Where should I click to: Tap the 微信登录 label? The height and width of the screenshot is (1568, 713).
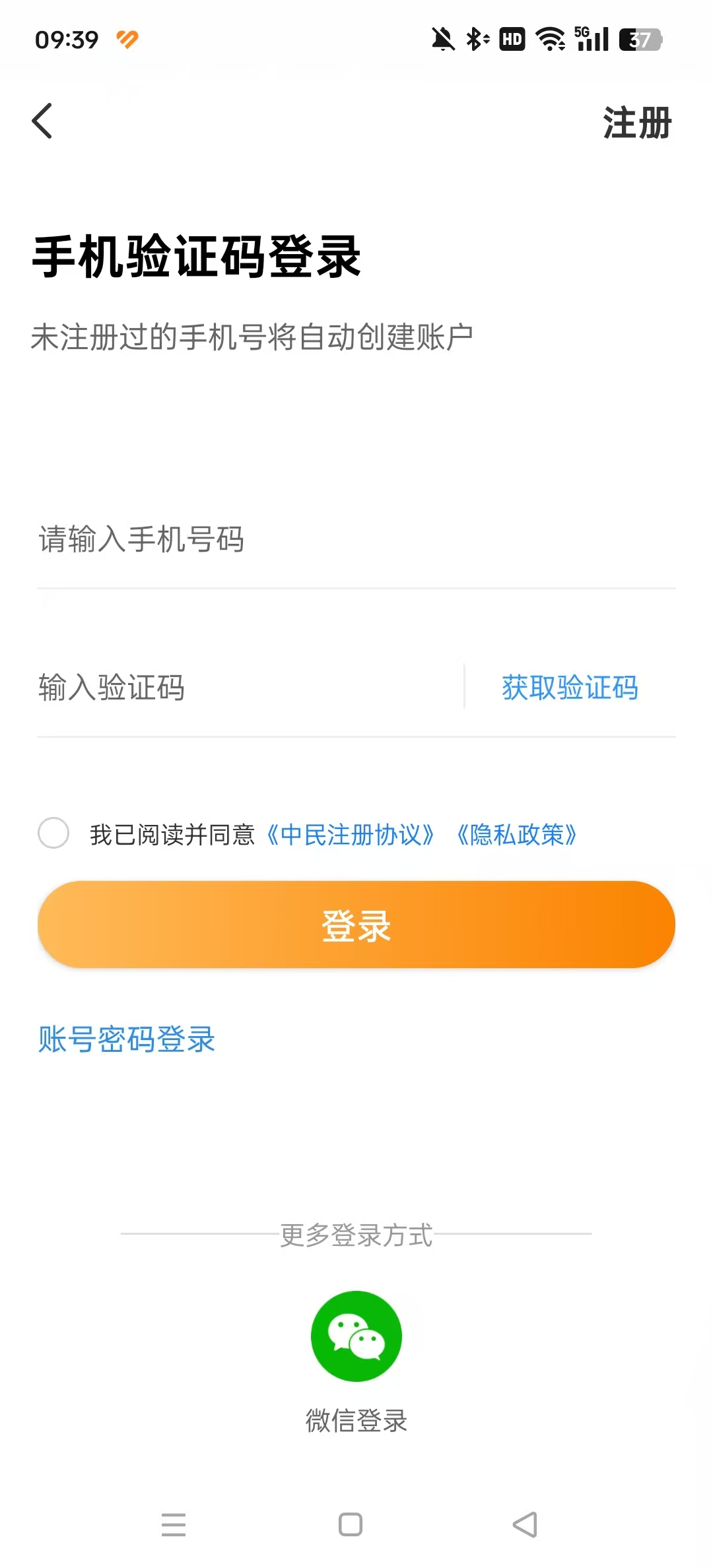pos(356,1420)
